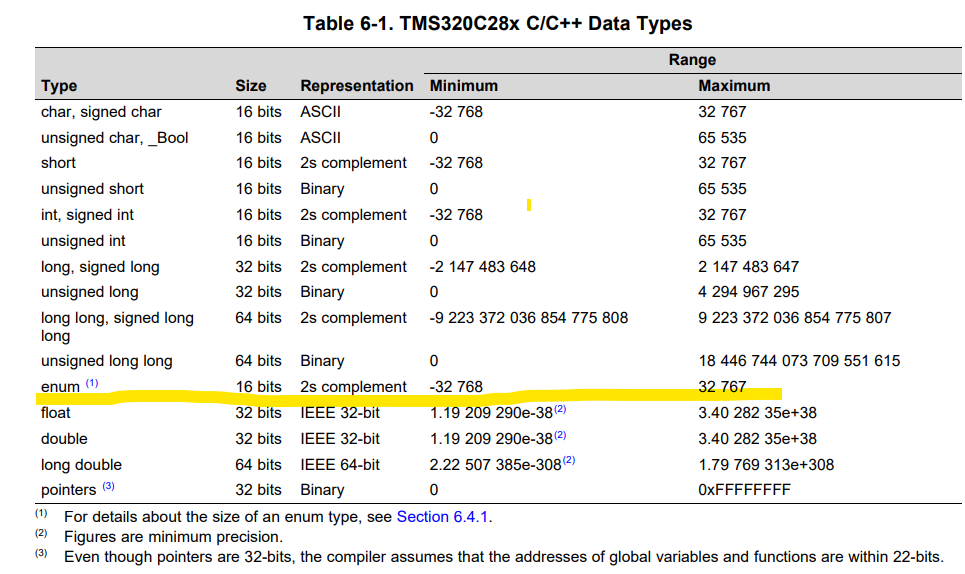Select the Representation column header
965x574 pixels.
coord(357,86)
